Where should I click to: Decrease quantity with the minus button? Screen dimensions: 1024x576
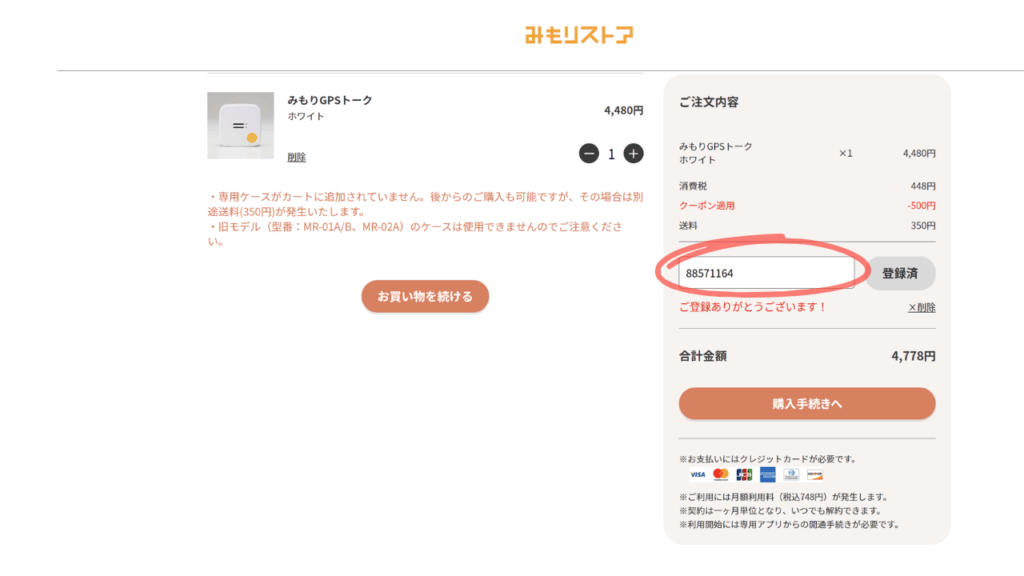[x=590, y=154]
